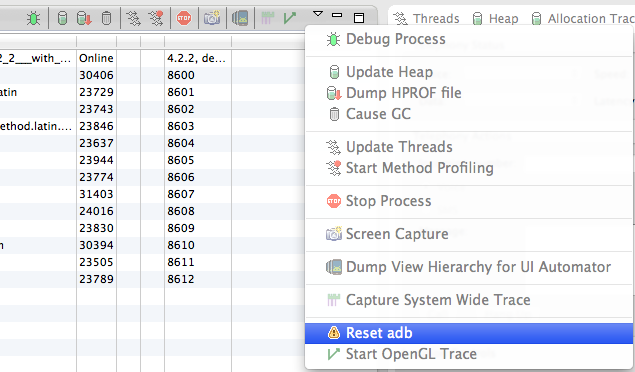
Task: Choose Dump View Hierarchy for UI Automator
Action: pos(469,267)
